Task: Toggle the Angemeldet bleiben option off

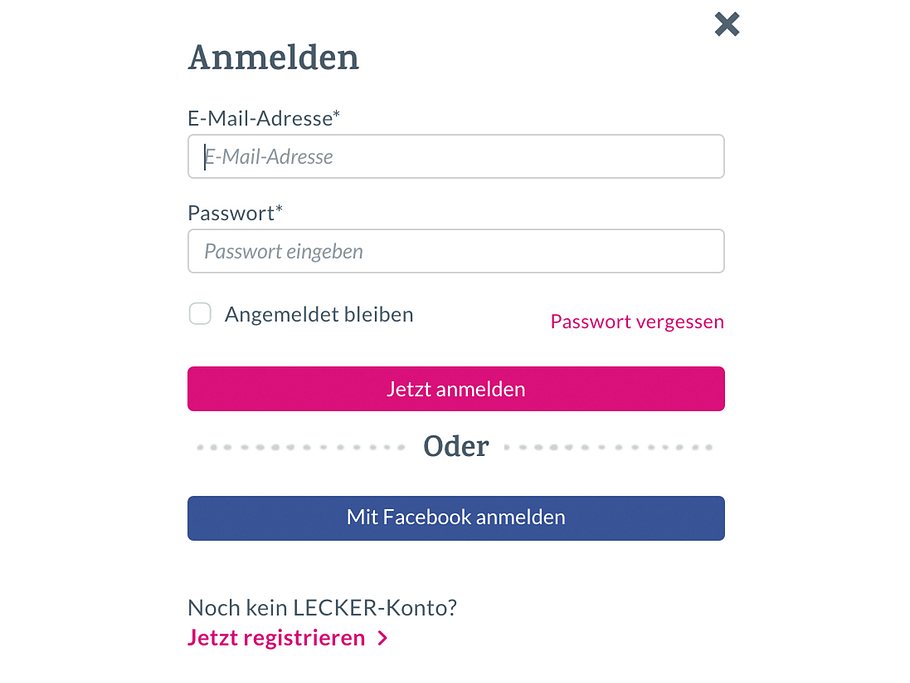Action: pos(200,313)
